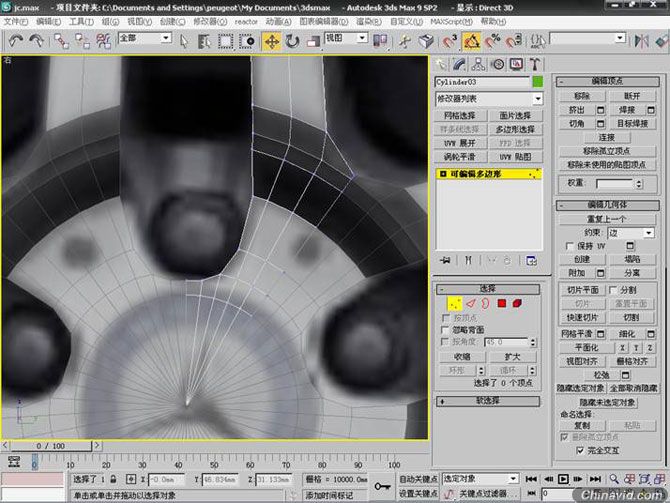Open the 文件 File menu
This screenshot has width=670, height=503.
point(15,20)
